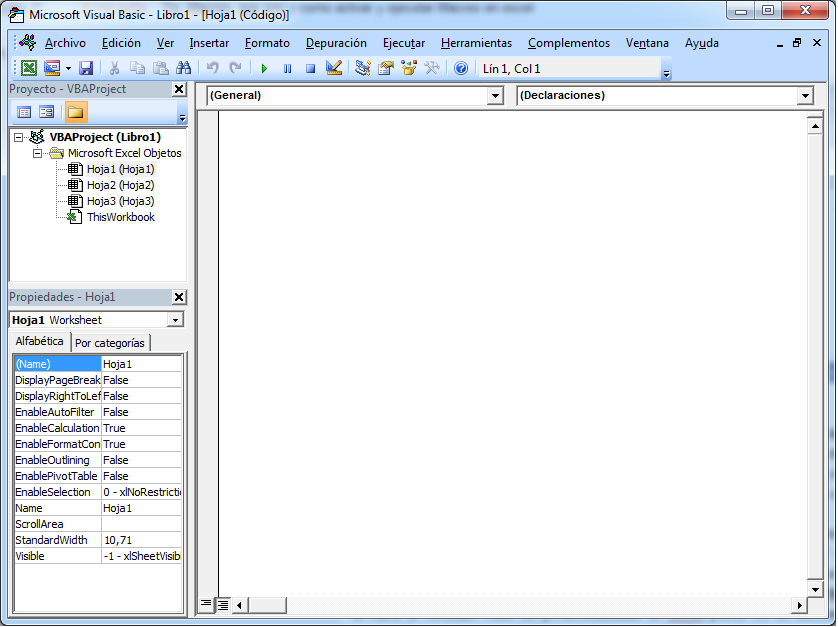This screenshot has width=838, height=627.
Task: Toggle Design Mode icon
Action: (334, 68)
